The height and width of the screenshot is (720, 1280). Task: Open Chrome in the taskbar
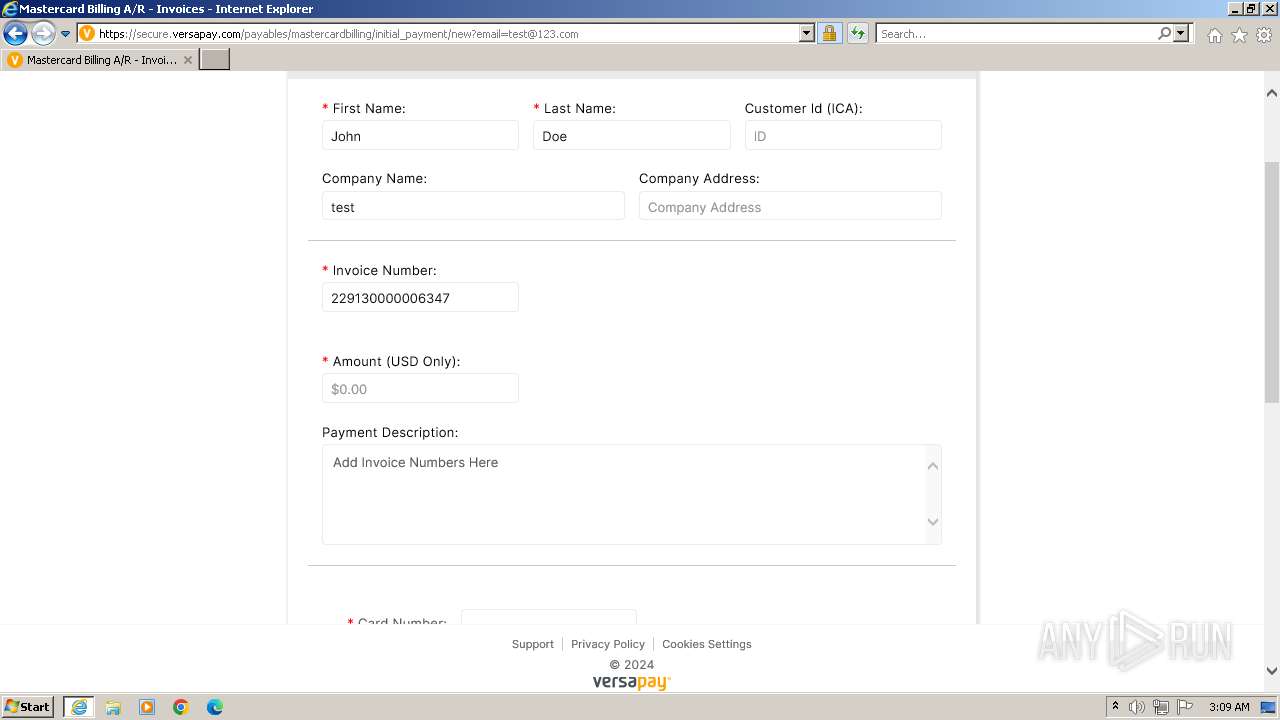pyautogui.click(x=181, y=707)
